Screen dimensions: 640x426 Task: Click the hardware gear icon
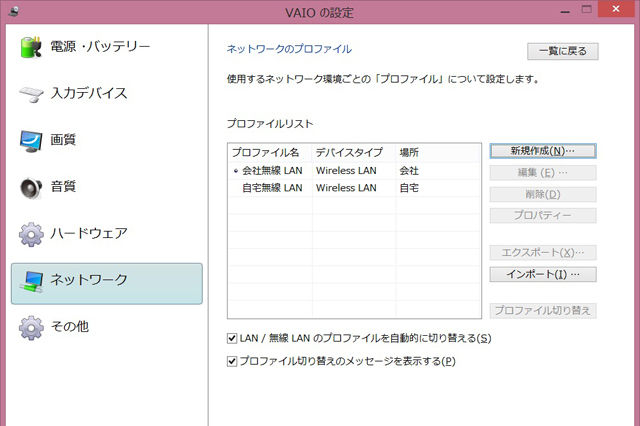click(31, 234)
